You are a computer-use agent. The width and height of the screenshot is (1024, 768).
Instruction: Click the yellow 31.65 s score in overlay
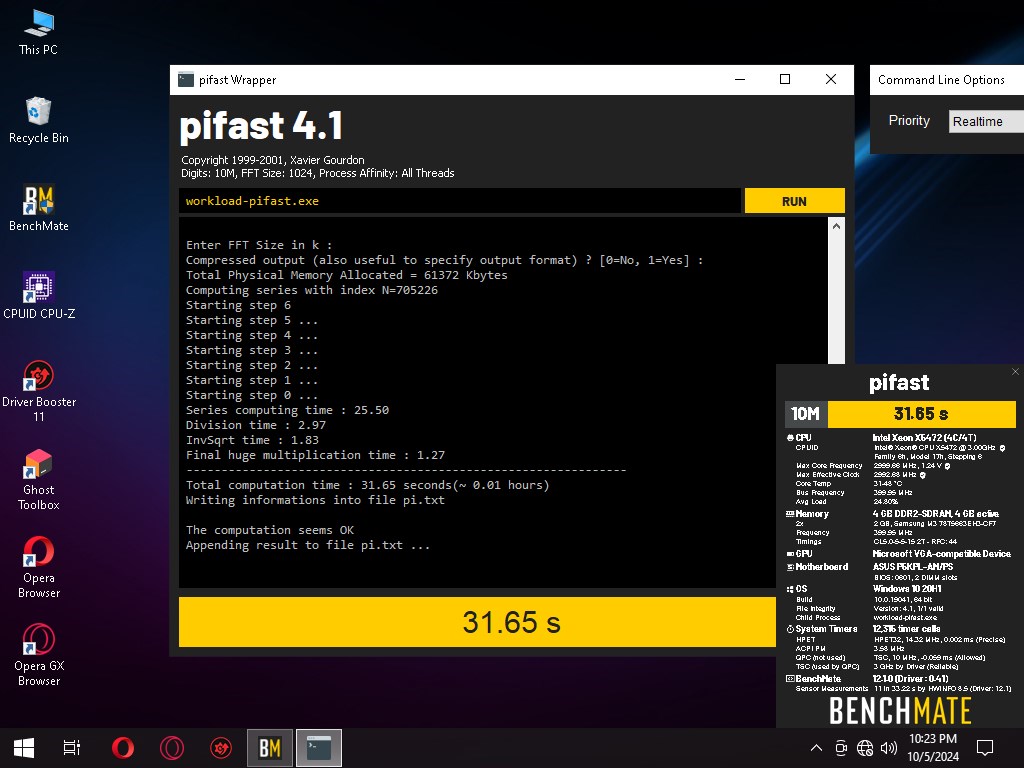pyautogui.click(x=921, y=414)
